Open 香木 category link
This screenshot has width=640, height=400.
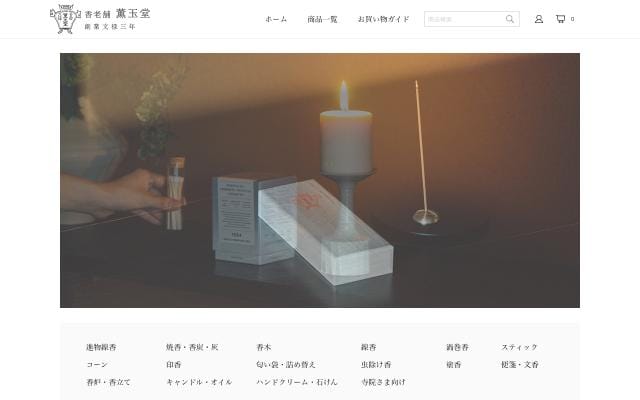tap(264, 347)
